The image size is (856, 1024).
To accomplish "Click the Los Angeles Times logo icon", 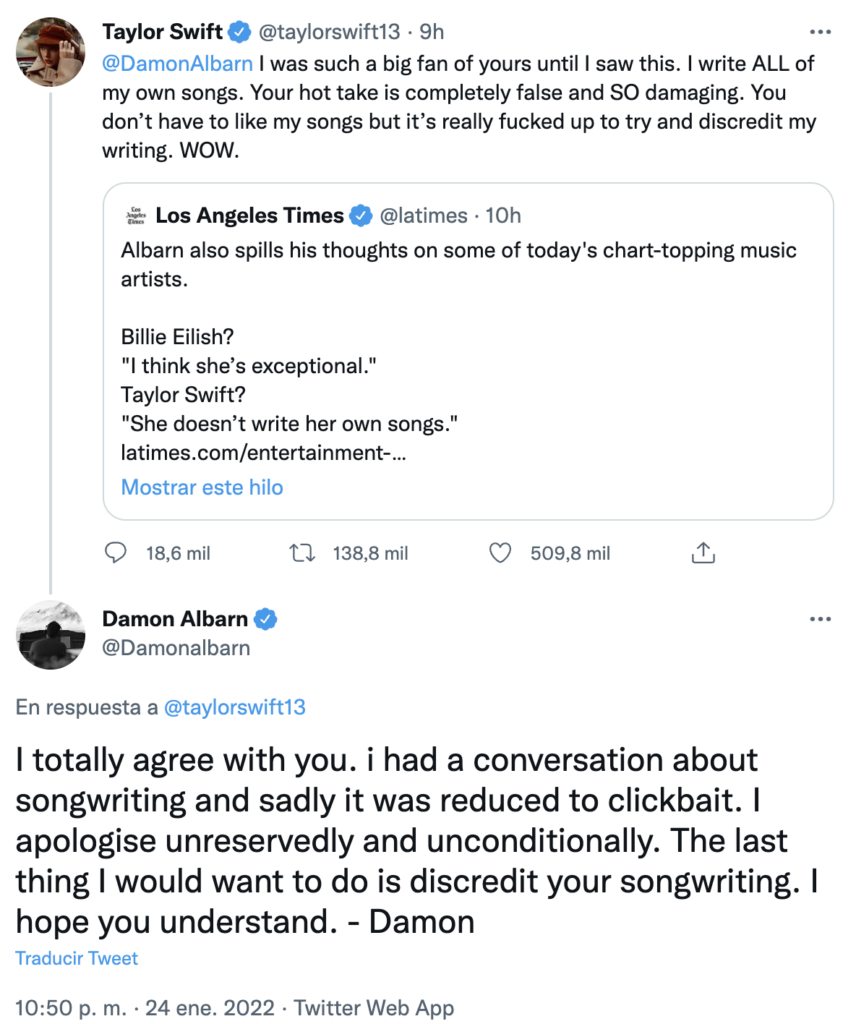I will coord(134,215).
